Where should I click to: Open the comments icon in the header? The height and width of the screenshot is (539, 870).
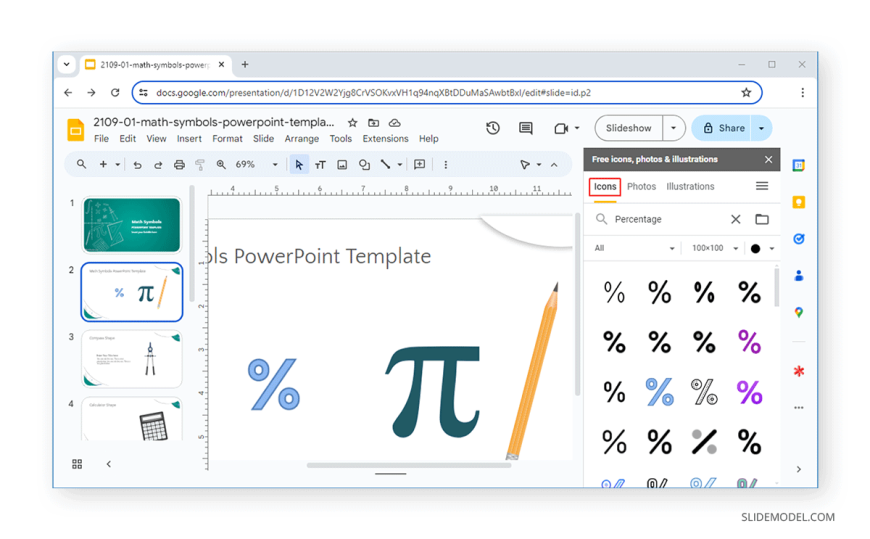pos(525,128)
